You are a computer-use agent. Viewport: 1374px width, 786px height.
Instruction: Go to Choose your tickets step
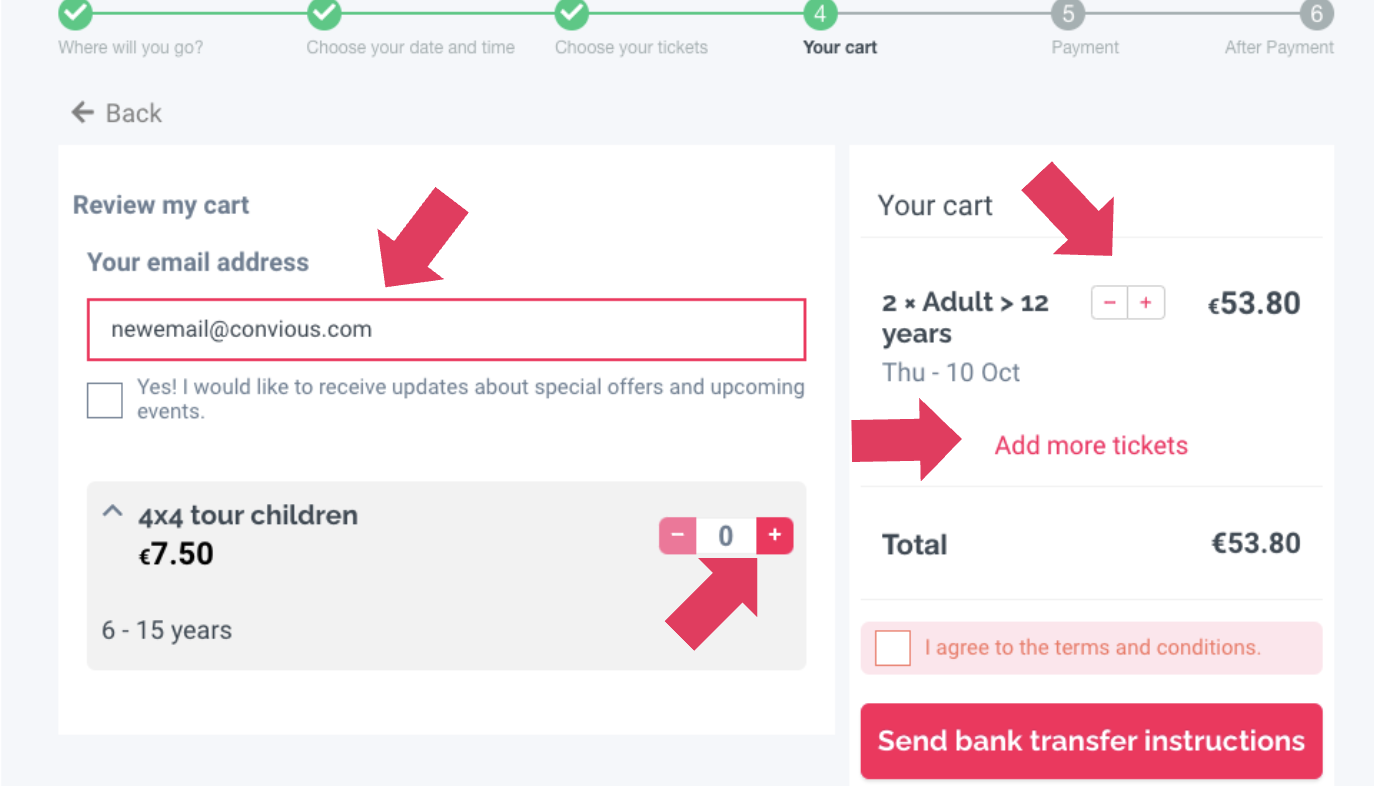(631, 47)
